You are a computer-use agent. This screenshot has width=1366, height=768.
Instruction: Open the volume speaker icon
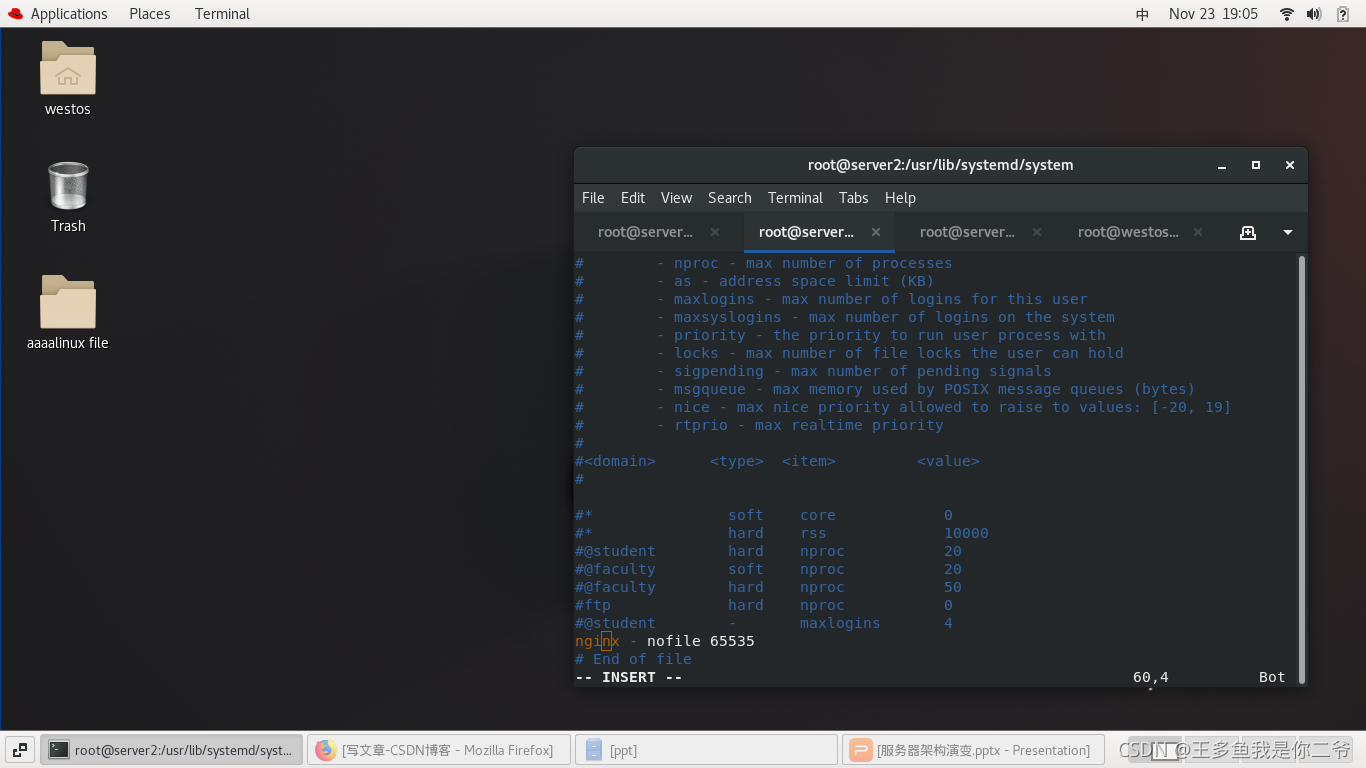1314,14
